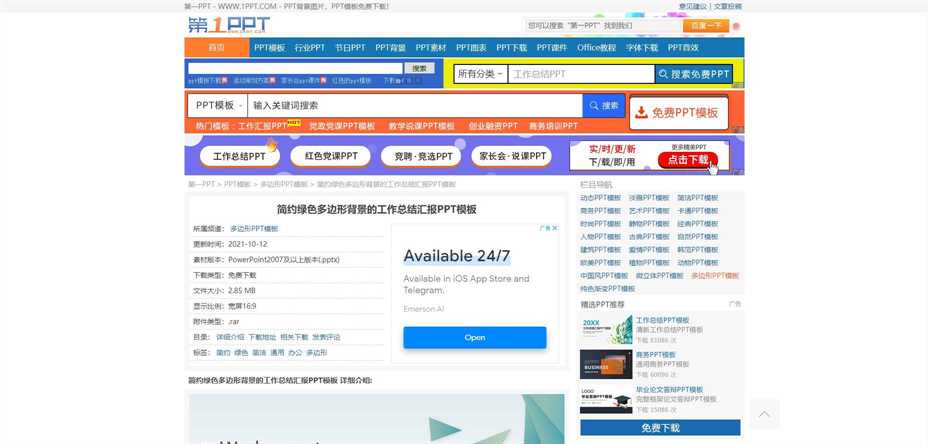
Task: Click the 输入关键词搜索 input field
Action: [x=414, y=105]
